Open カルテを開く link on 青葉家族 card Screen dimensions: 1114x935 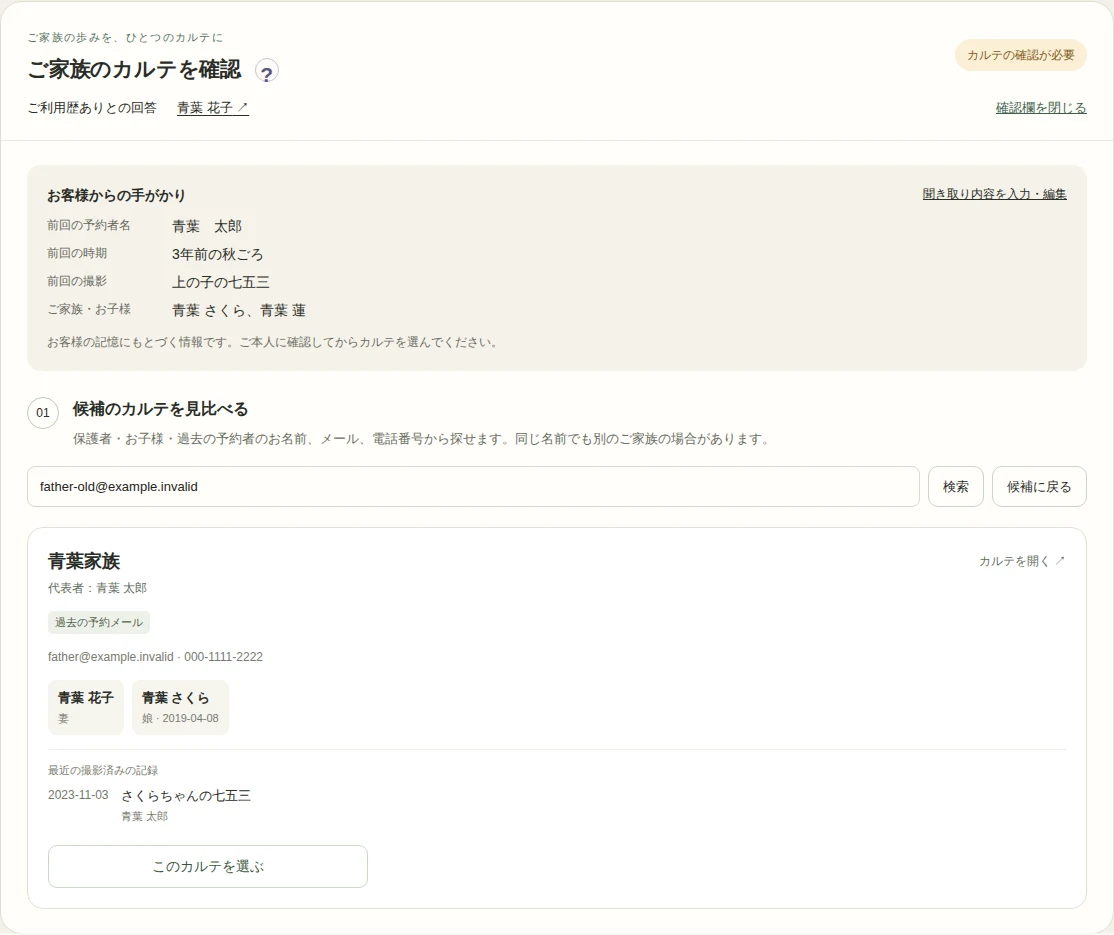pos(1022,561)
